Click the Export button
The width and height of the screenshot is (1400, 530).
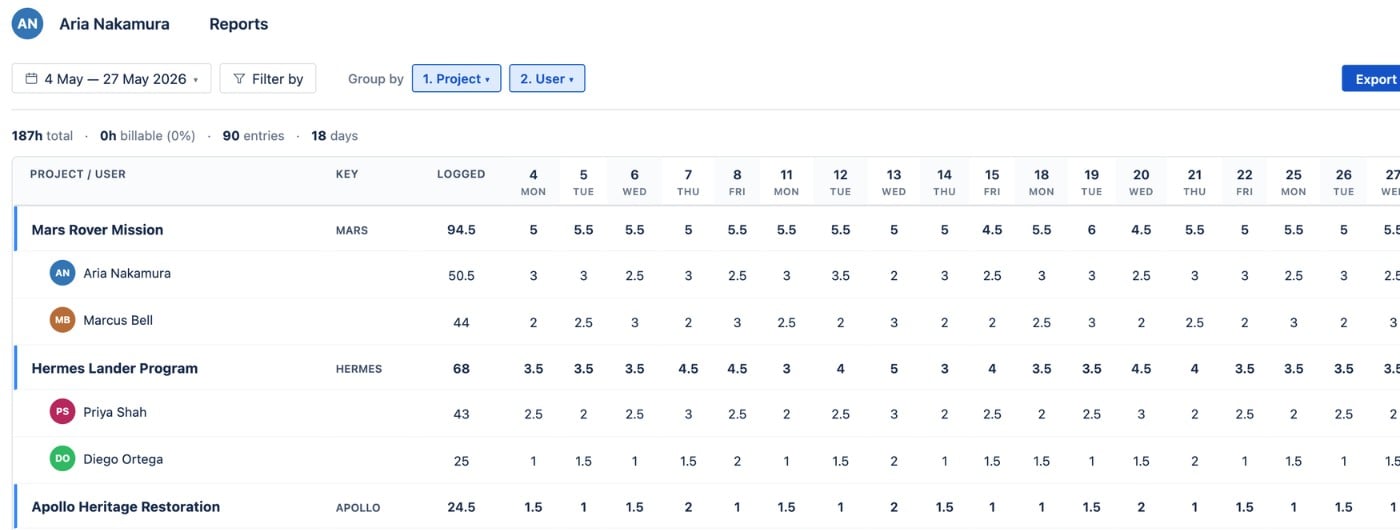pos(1372,78)
